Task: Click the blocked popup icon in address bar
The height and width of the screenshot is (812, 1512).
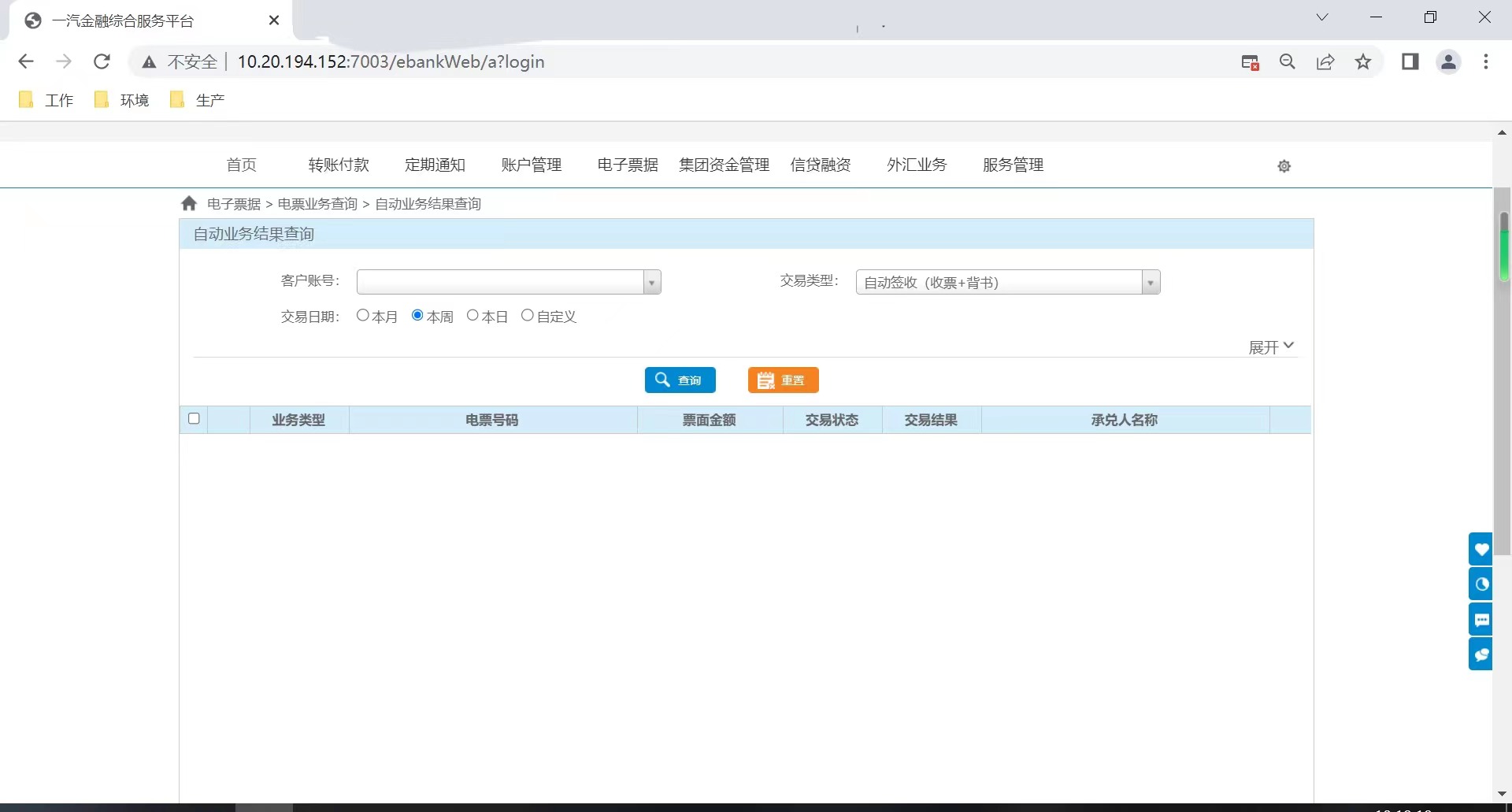Action: pyautogui.click(x=1250, y=62)
